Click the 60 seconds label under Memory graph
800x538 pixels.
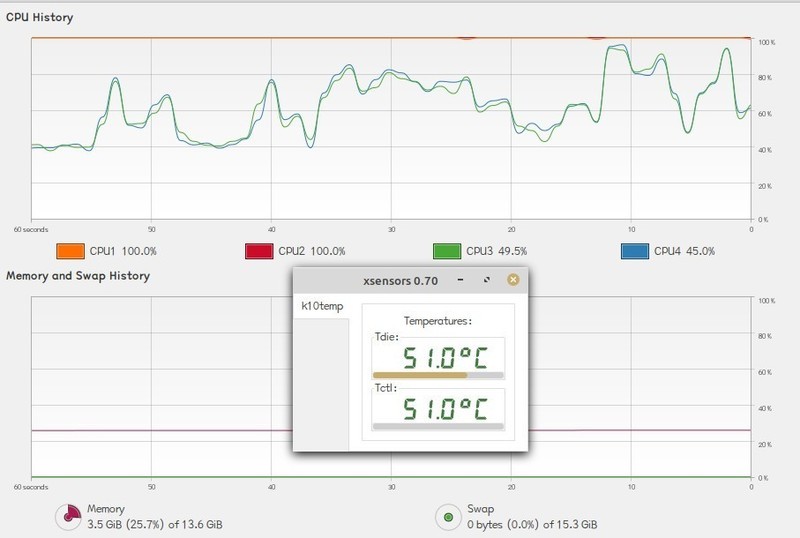31,487
